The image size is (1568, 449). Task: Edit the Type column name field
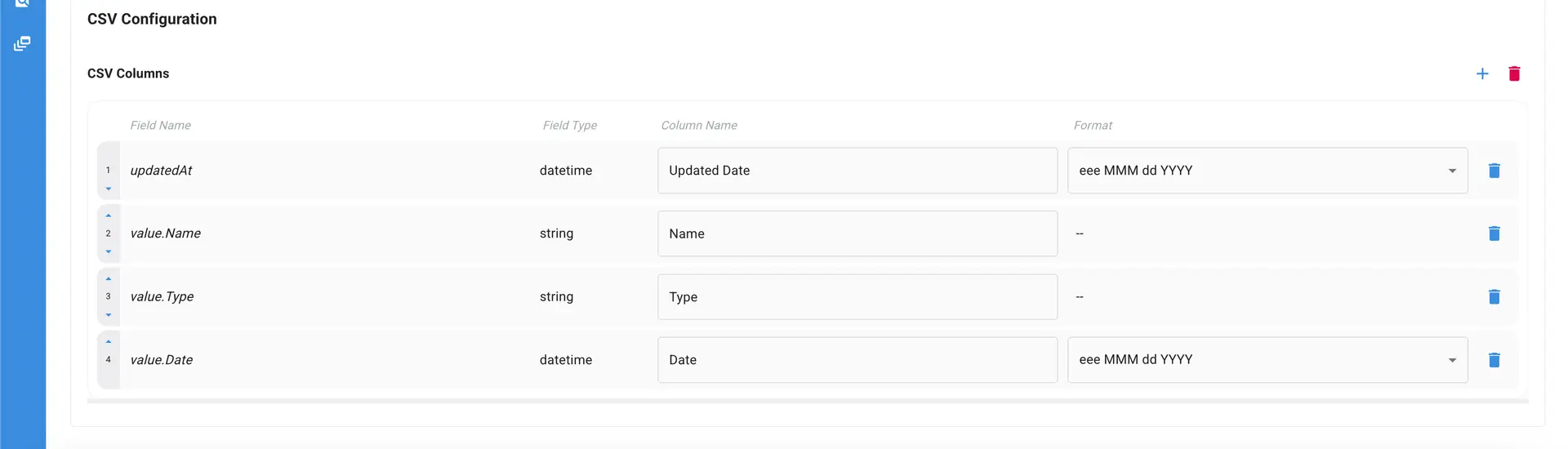coord(857,297)
